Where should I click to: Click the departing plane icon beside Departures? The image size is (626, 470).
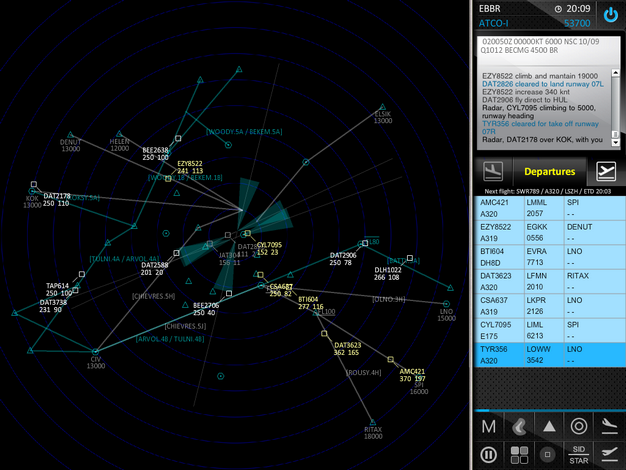coord(605,171)
